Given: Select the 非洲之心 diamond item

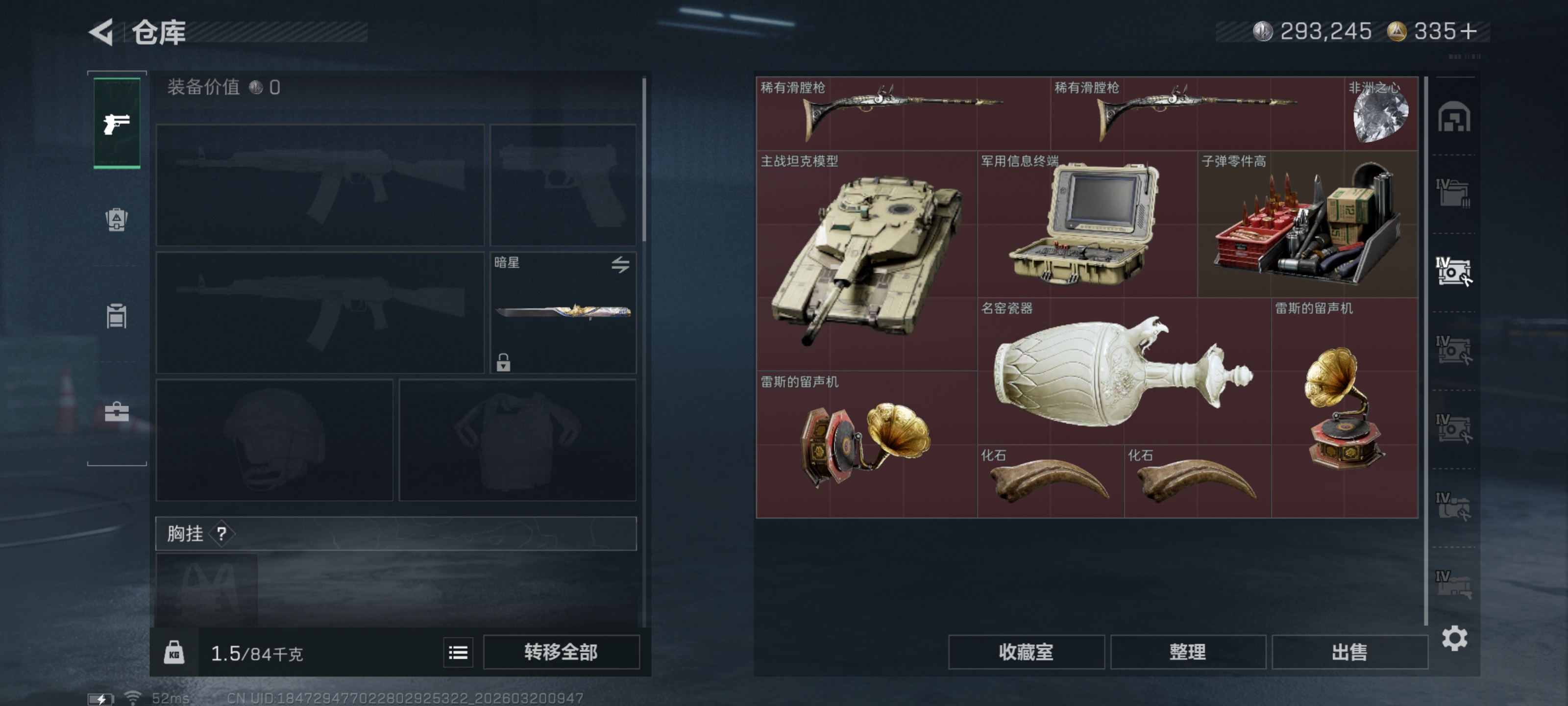Looking at the screenshot, I should pos(1380,114).
